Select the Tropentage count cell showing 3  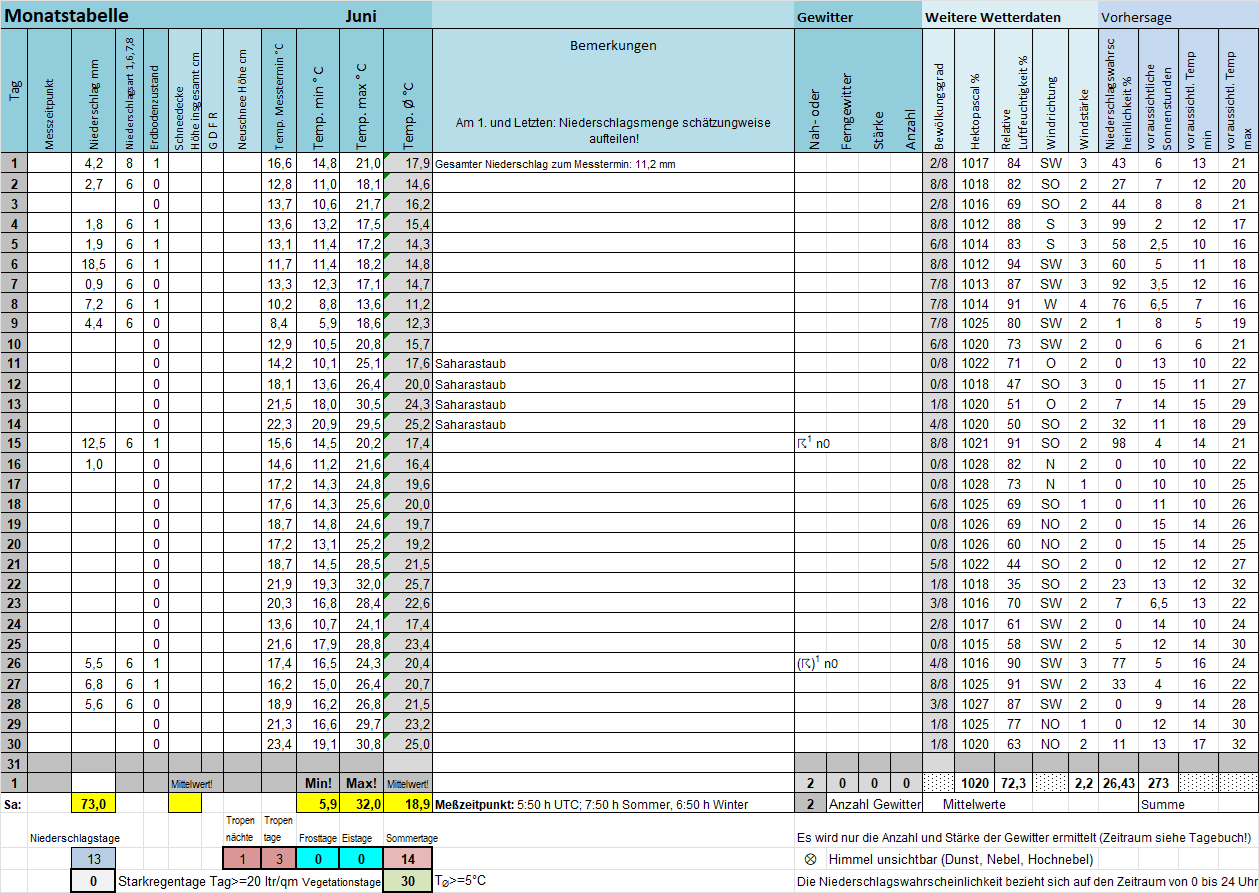[x=279, y=859]
